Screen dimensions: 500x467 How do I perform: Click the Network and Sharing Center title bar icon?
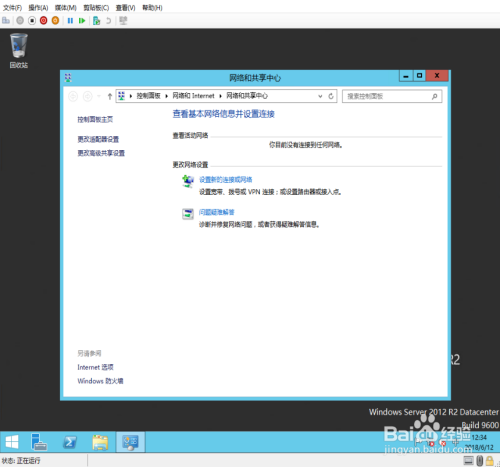point(68,78)
